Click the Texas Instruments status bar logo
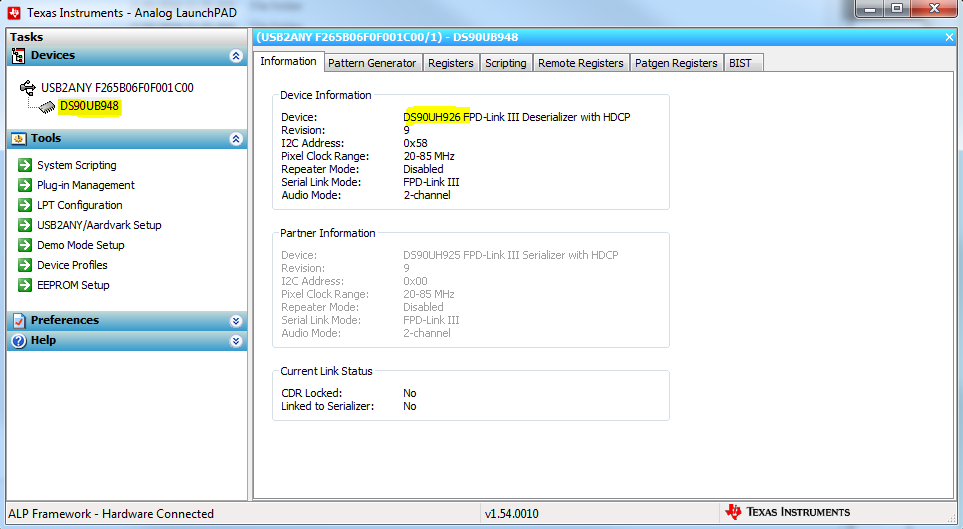This screenshot has height=529, width=963. pos(733,512)
